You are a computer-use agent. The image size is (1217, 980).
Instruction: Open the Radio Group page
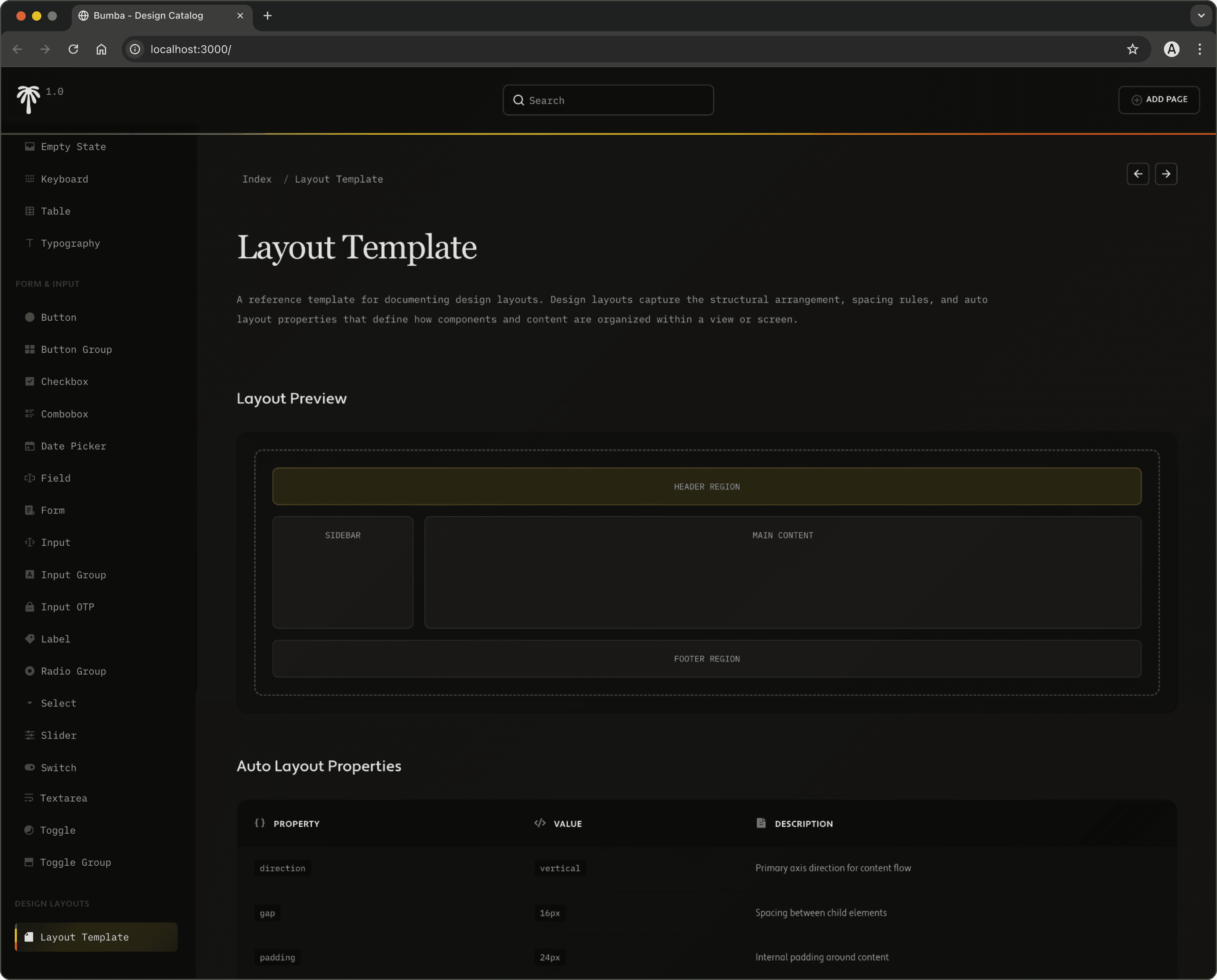click(73, 671)
